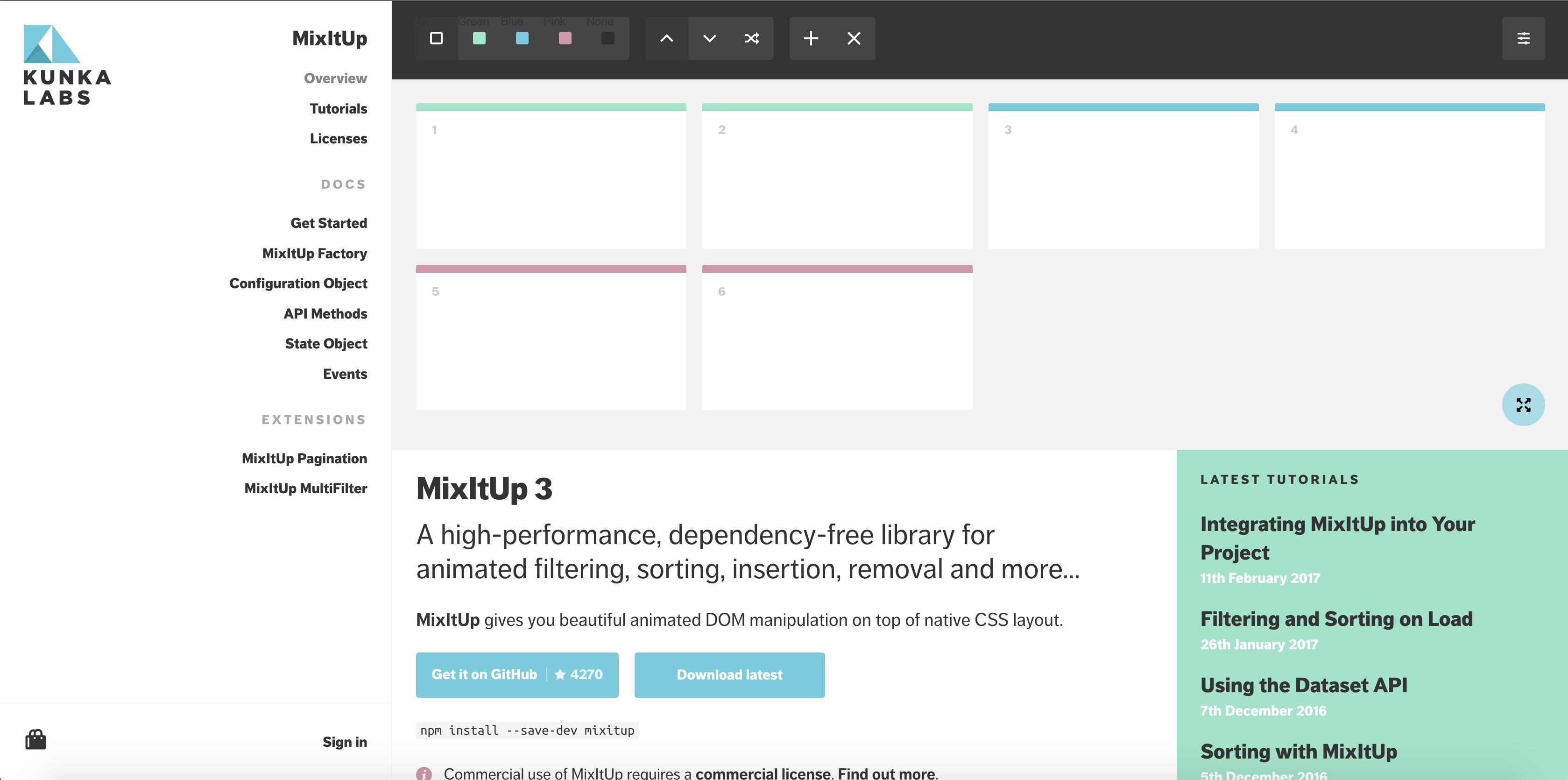Sort ascending with up chevron

click(666, 38)
